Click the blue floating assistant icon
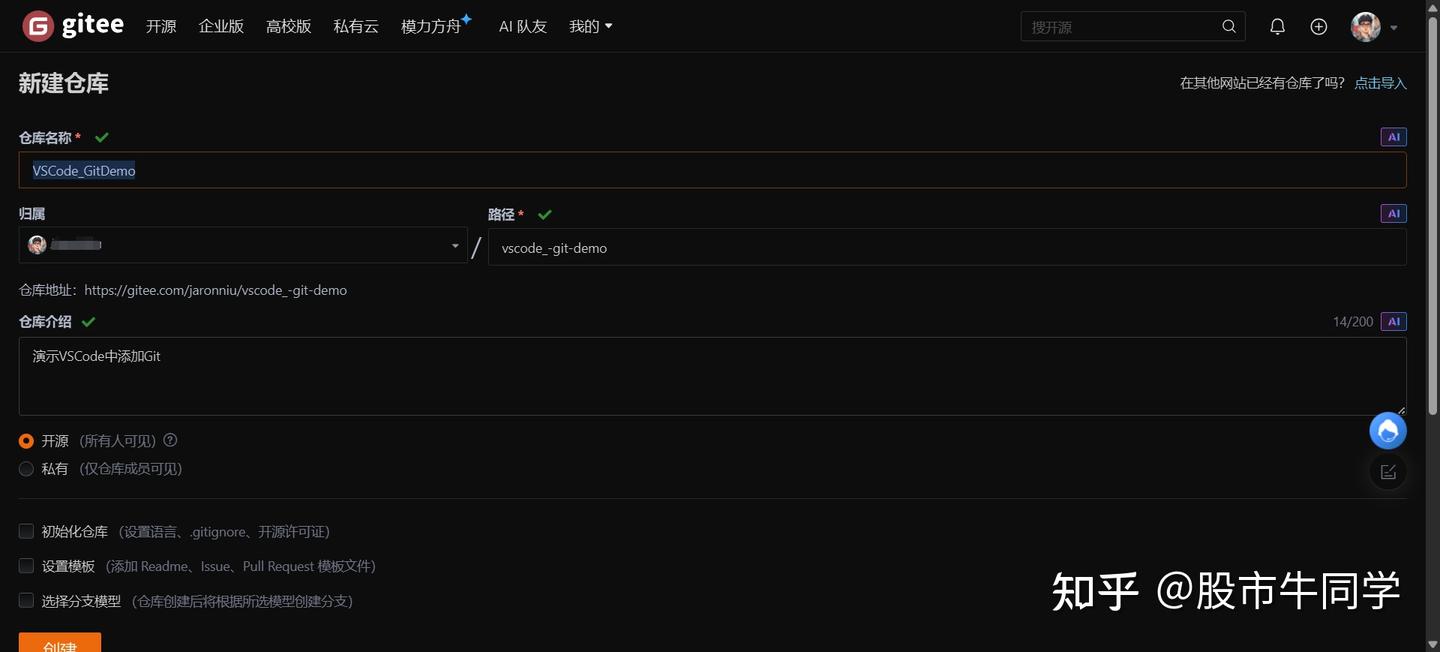The width and height of the screenshot is (1440, 652). [1387, 430]
